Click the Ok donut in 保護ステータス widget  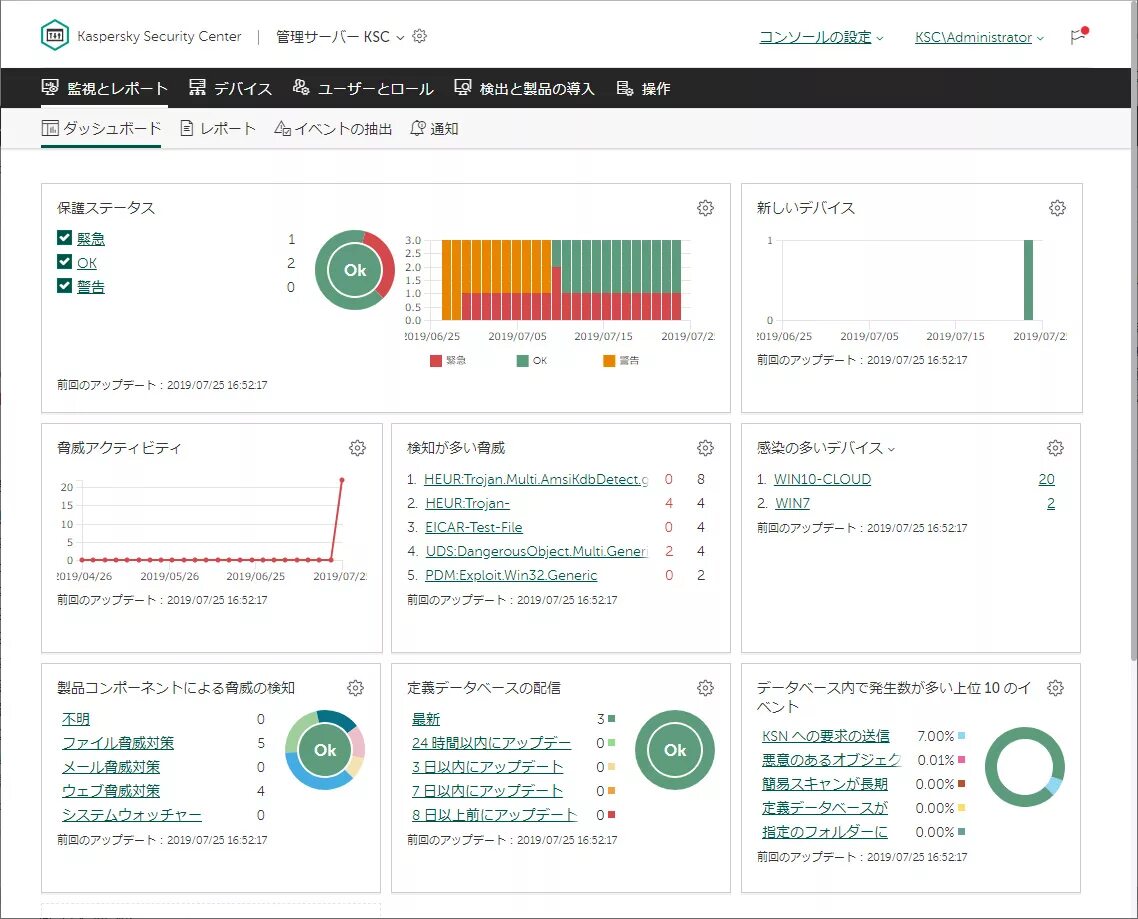click(355, 270)
